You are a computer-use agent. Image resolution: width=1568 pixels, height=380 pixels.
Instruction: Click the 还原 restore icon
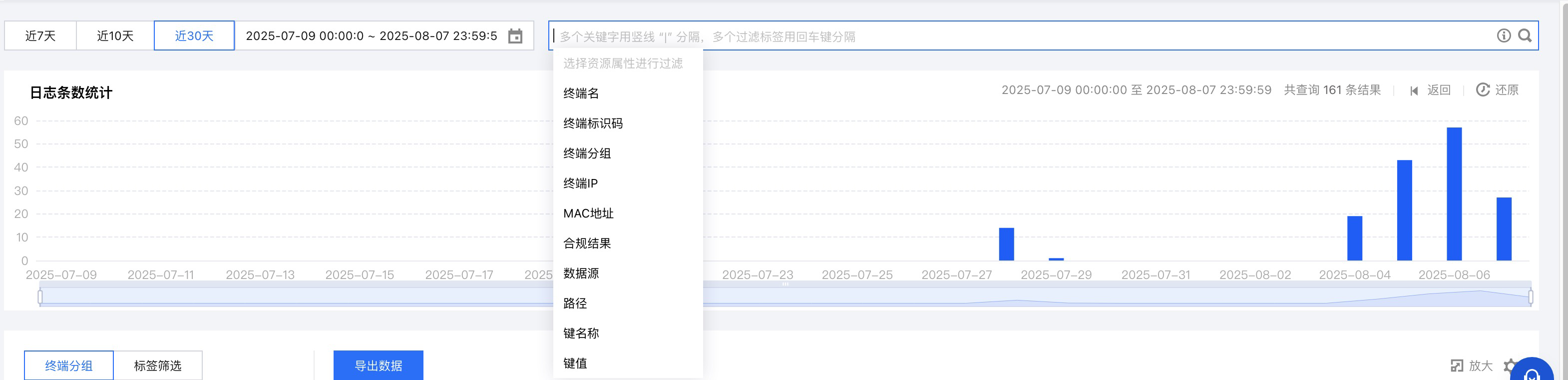click(1483, 89)
